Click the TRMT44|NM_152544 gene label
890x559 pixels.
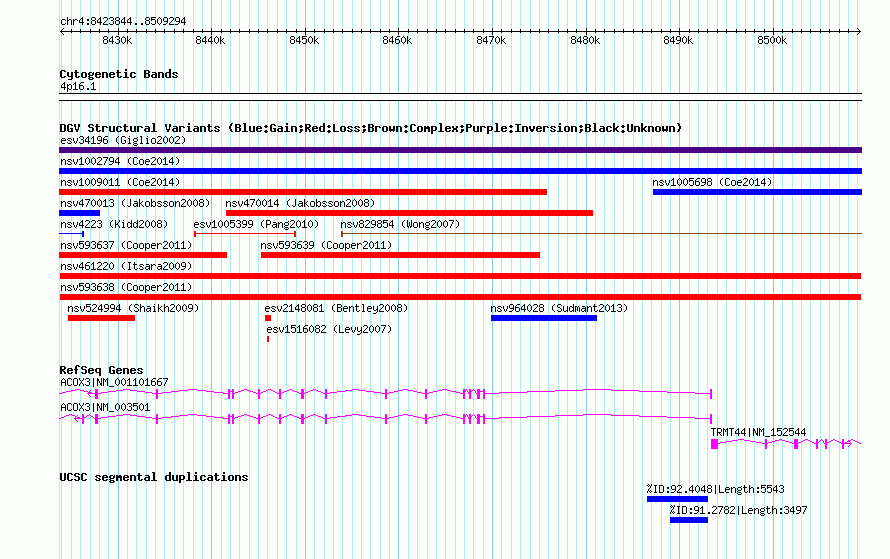pyautogui.click(x=758, y=432)
